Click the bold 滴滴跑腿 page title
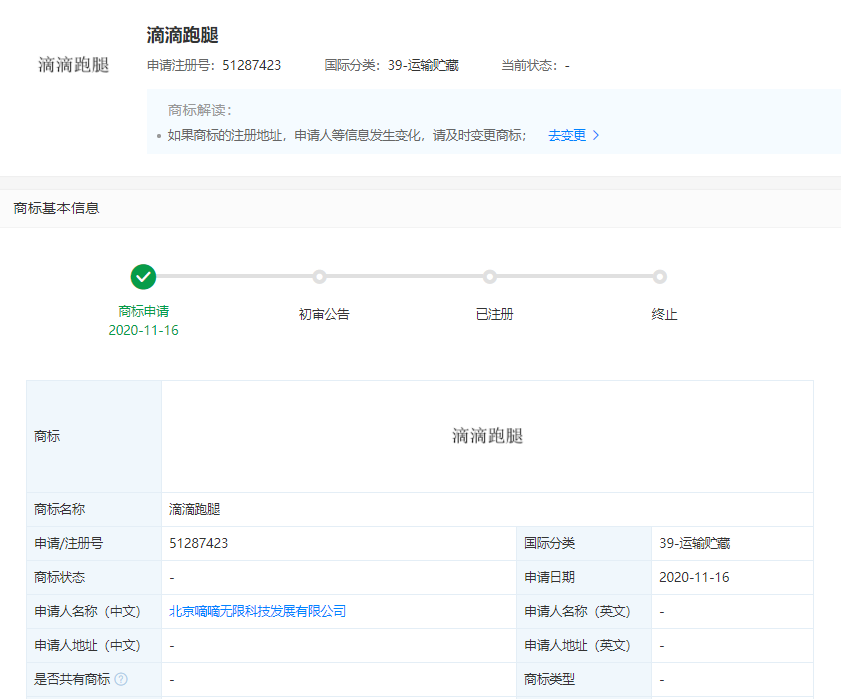 coord(182,35)
